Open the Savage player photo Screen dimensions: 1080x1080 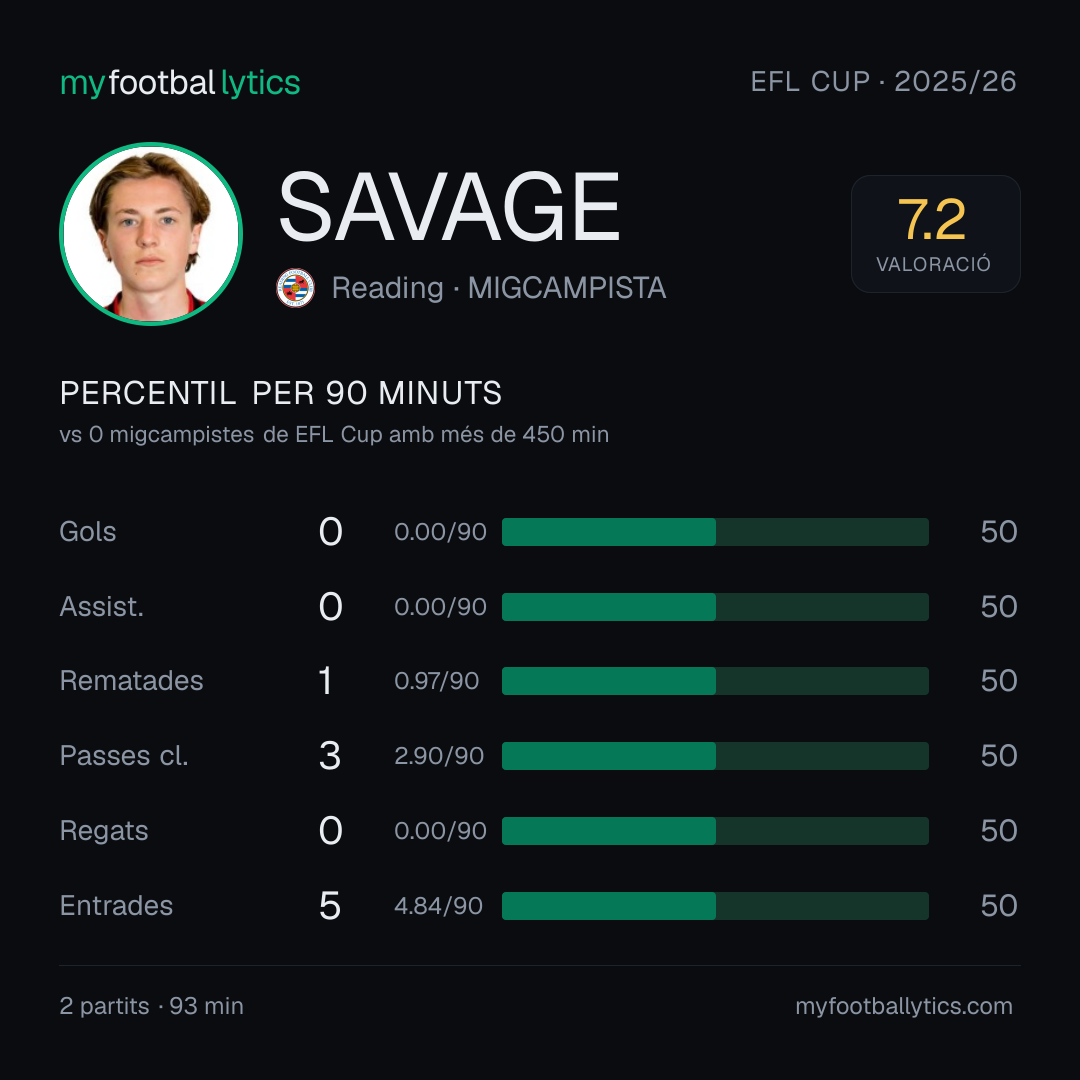[151, 233]
